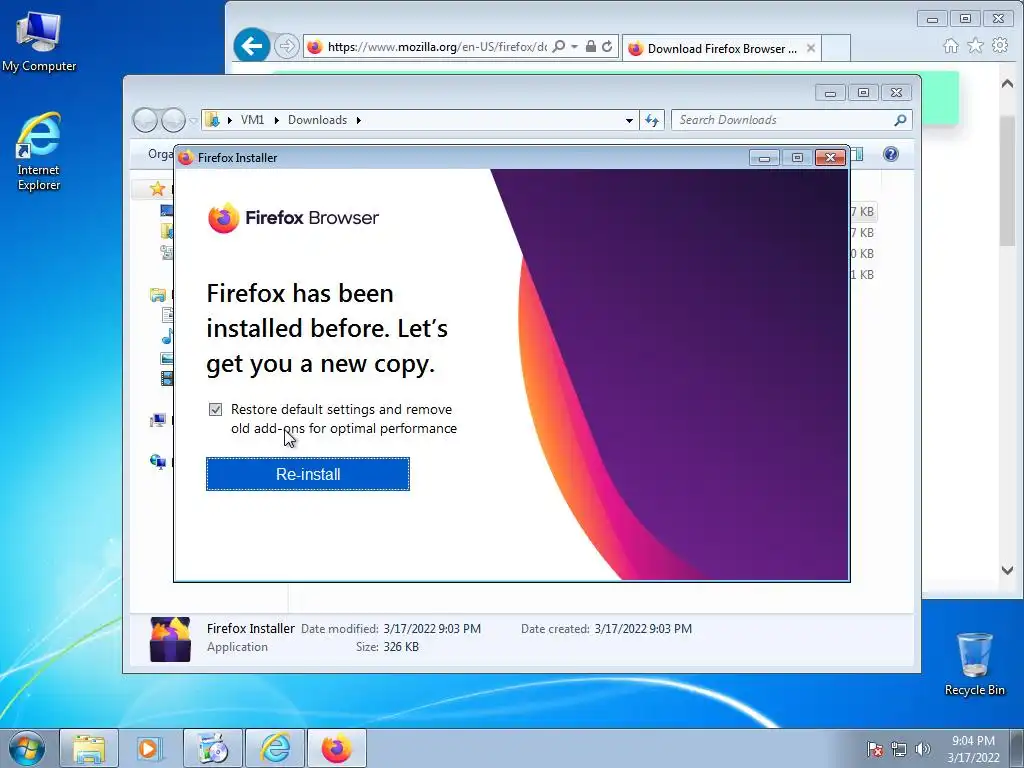Image resolution: width=1024 pixels, height=768 pixels.
Task: Click VM1 in Explorer breadcrumb
Action: point(252,120)
